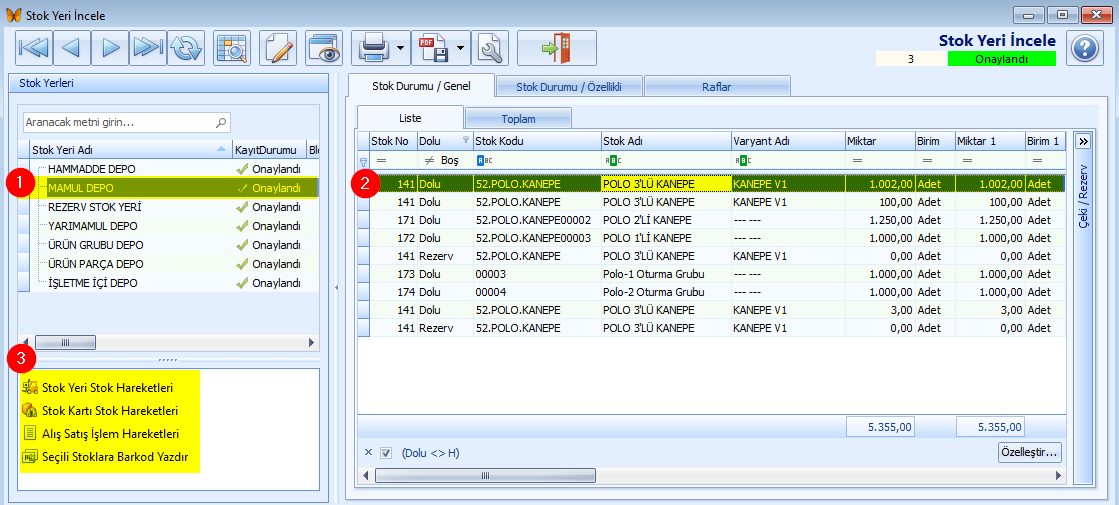Click the exit door icon
Image resolution: width=1119 pixels, height=505 pixels.
[556, 49]
